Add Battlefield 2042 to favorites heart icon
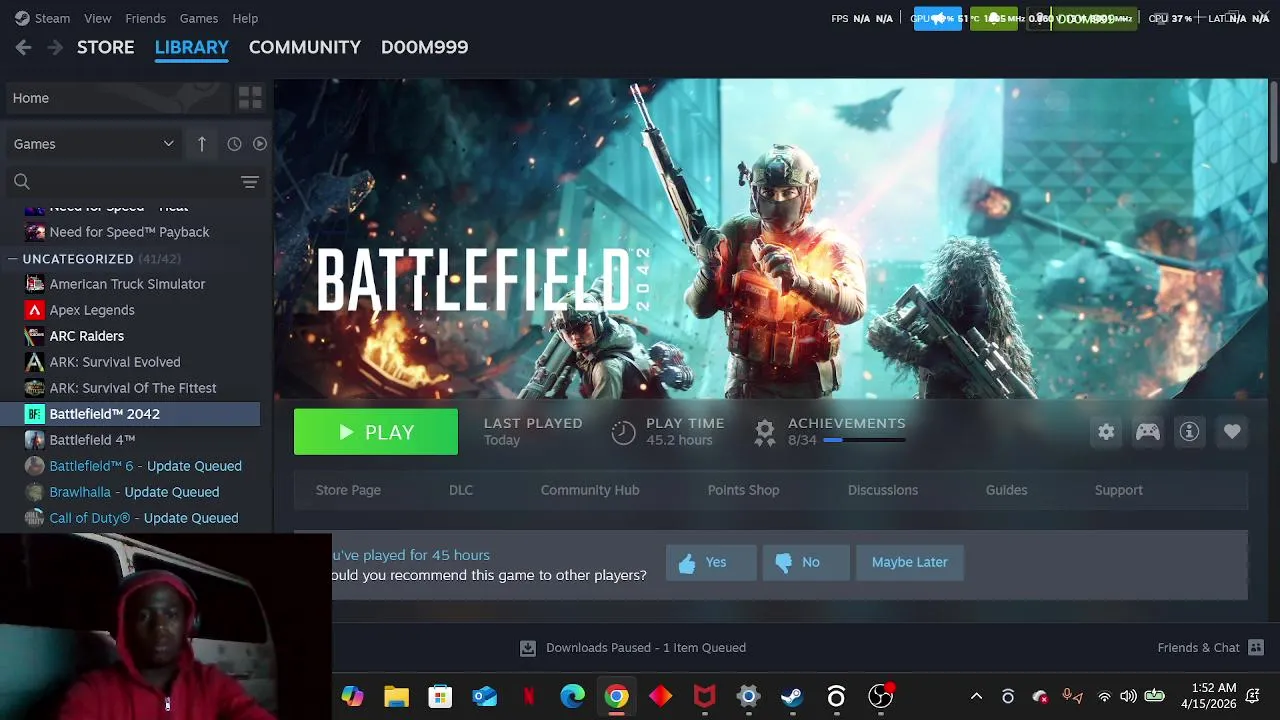1280x720 pixels. coord(1232,432)
